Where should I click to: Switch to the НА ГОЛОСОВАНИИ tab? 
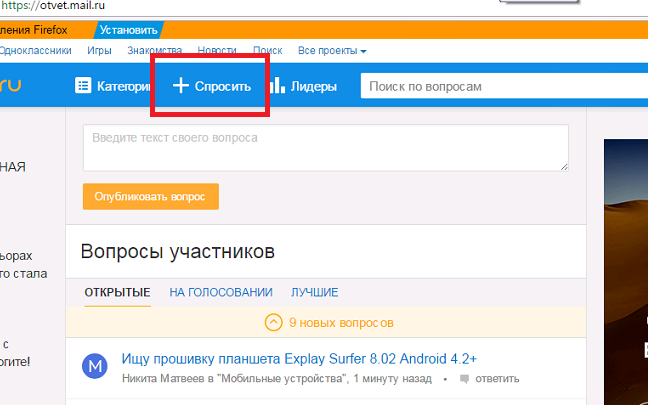[x=221, y=293]
